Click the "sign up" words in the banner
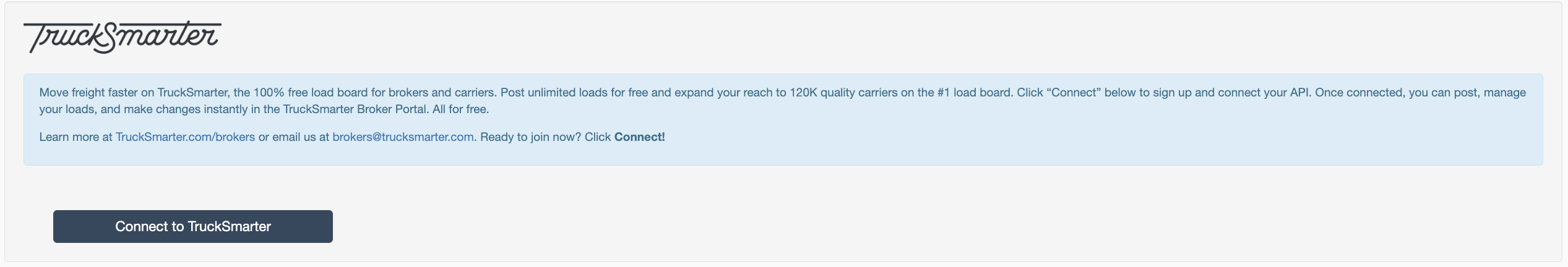The width and height of the screenshot is (1568, 267). tap(1171, 93)
